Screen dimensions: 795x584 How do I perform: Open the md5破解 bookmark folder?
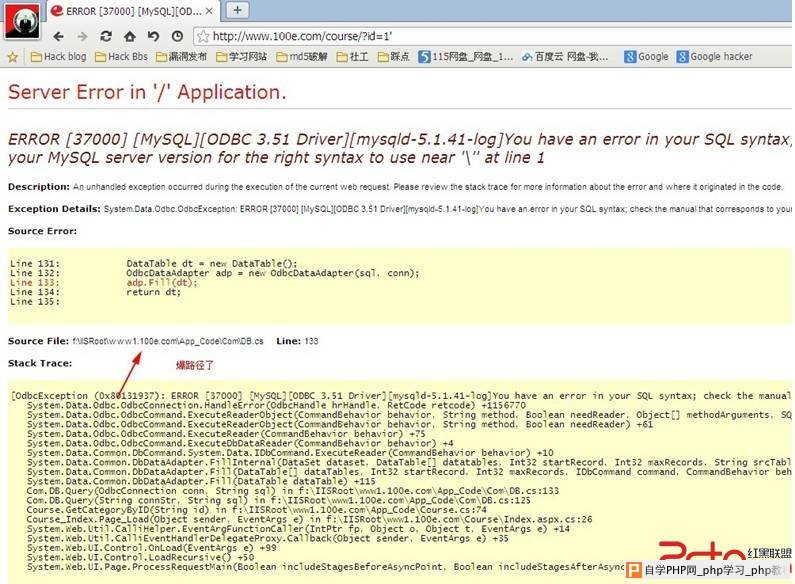tap(302, 57)
